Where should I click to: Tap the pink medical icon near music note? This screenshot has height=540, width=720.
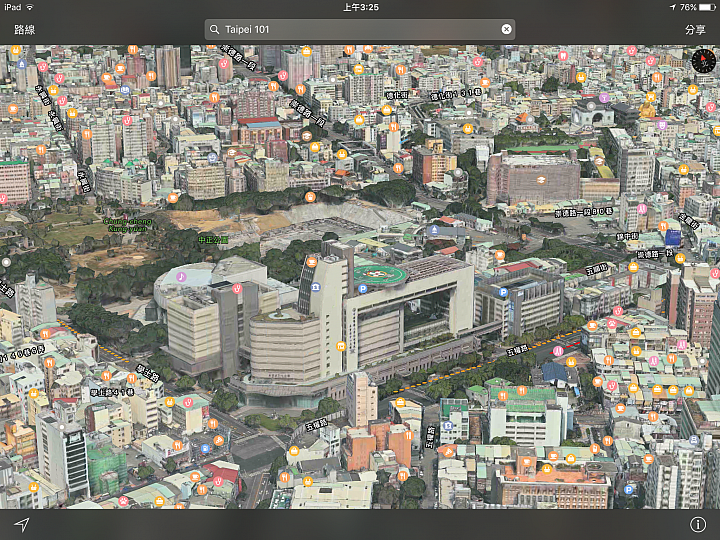tap(237, 289)
